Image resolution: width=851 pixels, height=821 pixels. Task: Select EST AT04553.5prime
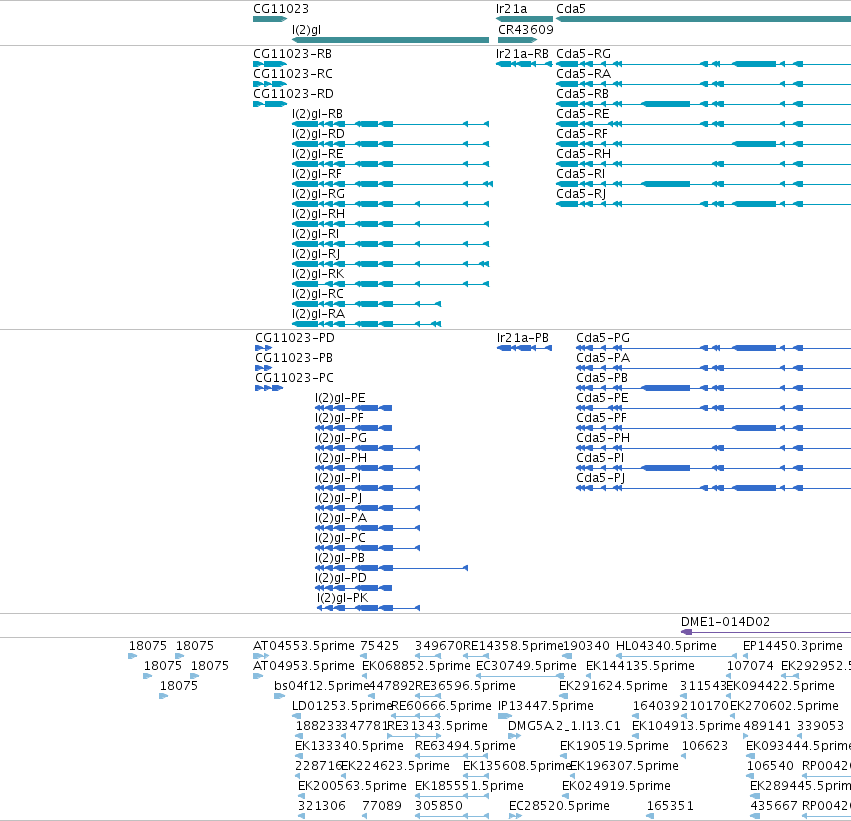pos(303,646)
